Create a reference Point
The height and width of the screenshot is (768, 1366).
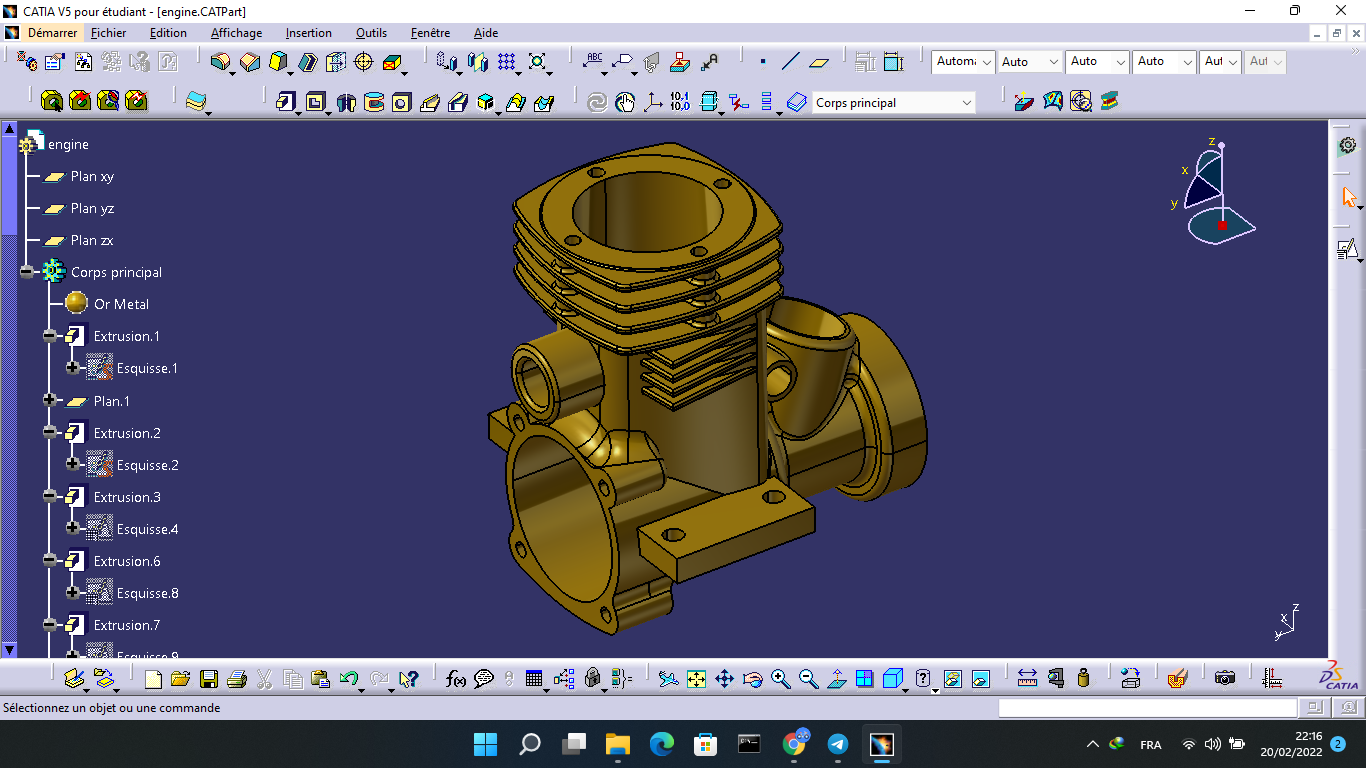pyautogui.click(x=763, y=62)
